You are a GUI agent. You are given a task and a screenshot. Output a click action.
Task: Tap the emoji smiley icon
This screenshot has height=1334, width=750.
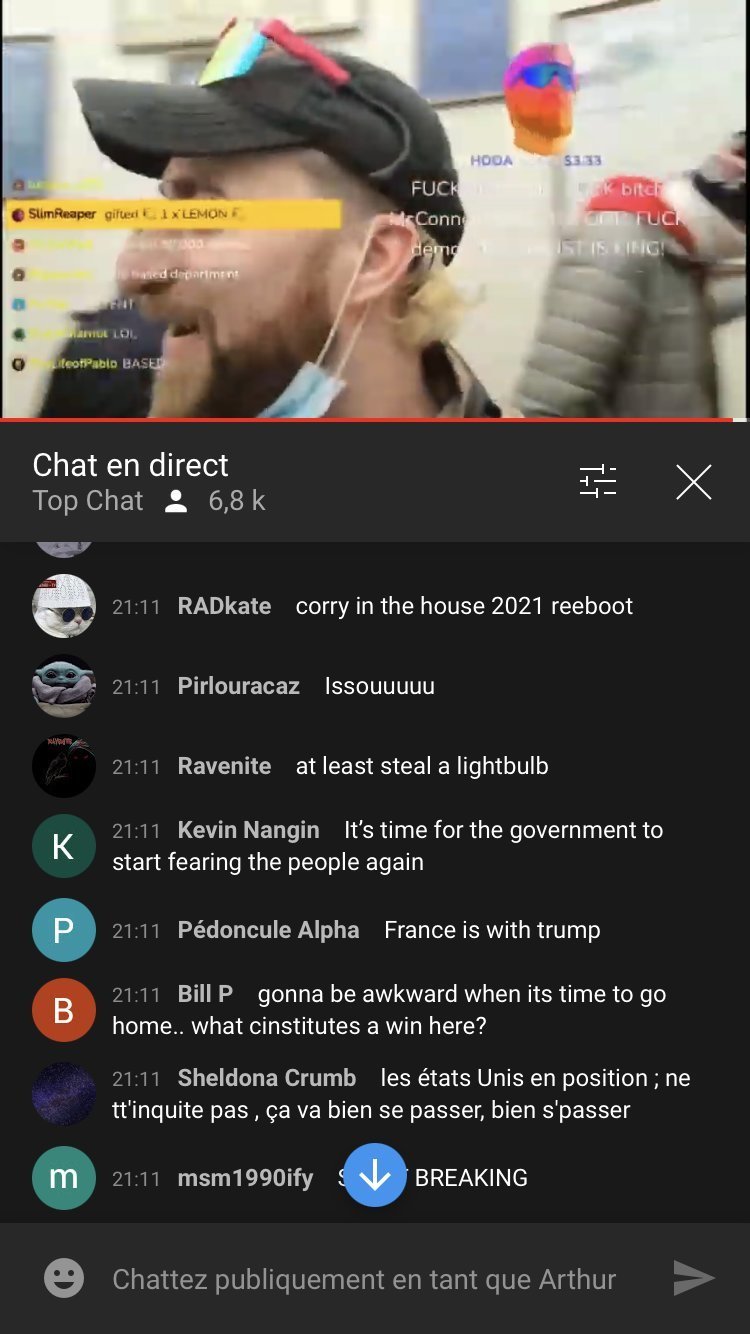tap(64, 1278)
